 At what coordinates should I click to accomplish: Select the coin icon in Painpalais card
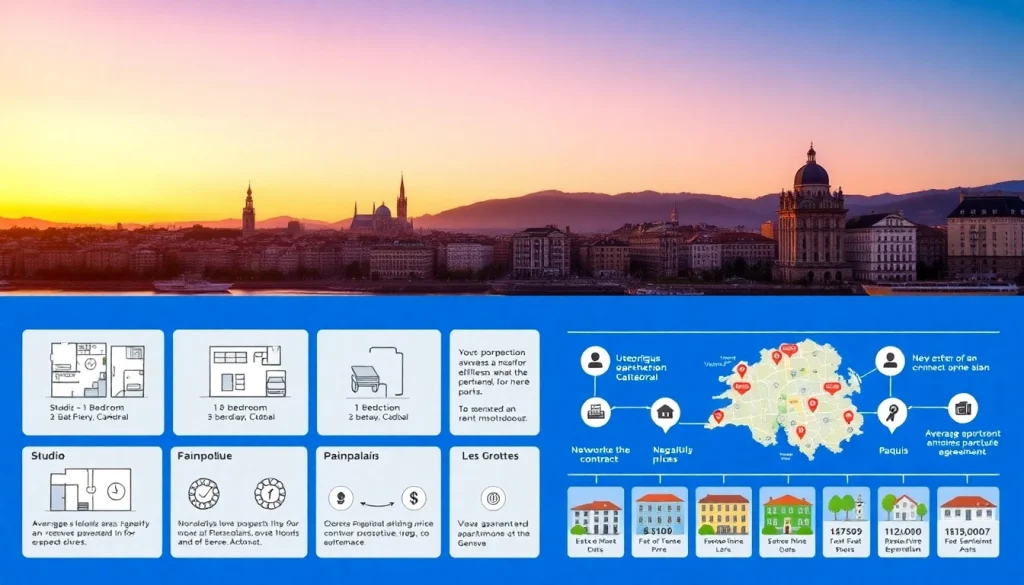340,498
